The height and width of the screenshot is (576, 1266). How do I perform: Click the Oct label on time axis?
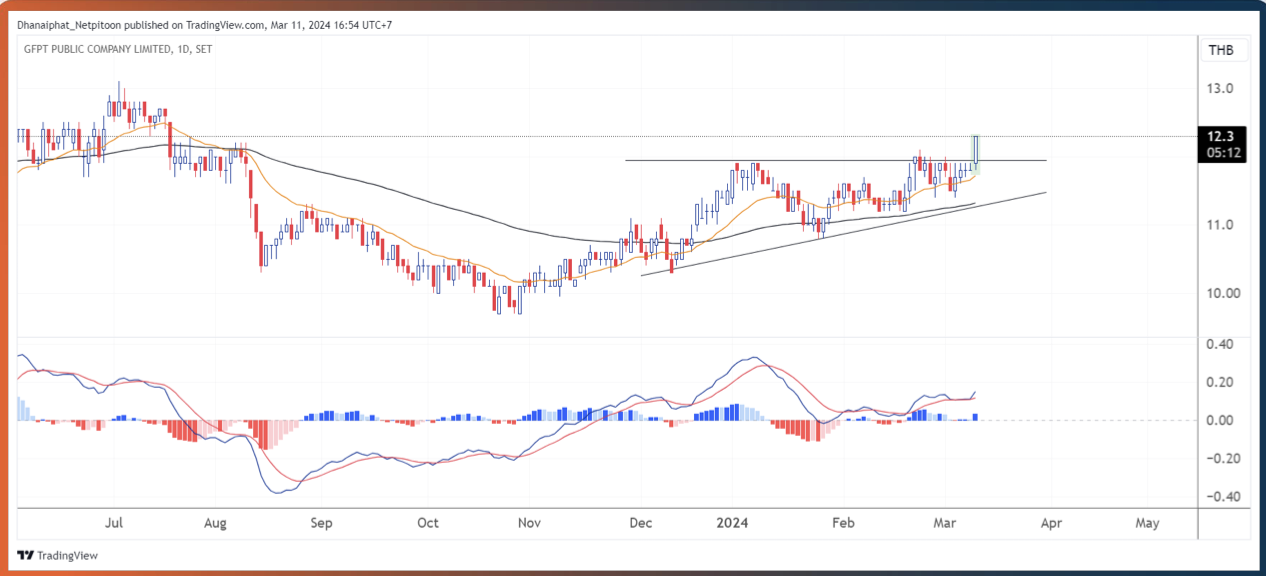[427, 523]
